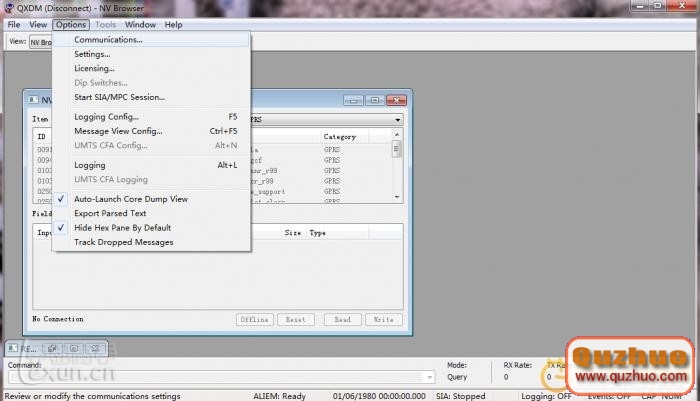The height and width of the screenshot is (401, 700).
Task: Open Communications... from Options menu
Action: pos(152,39)
